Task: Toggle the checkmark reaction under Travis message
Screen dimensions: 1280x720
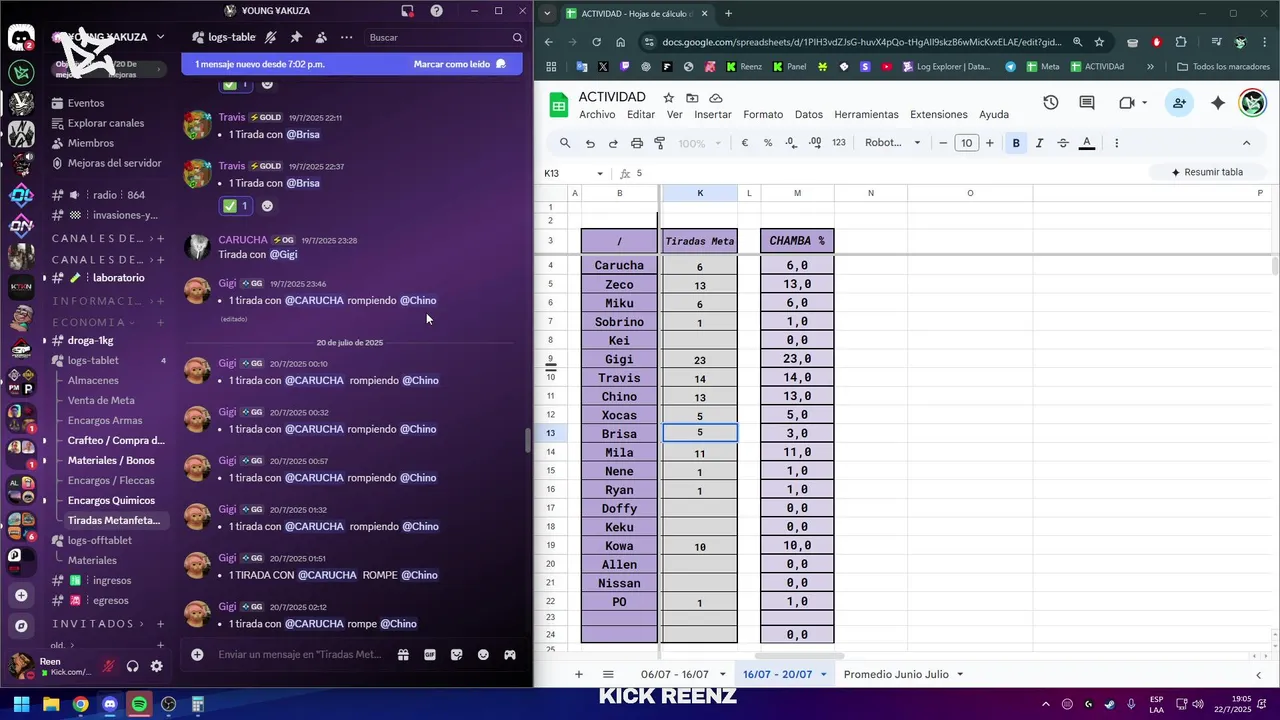Action: [x=236, y=206]
